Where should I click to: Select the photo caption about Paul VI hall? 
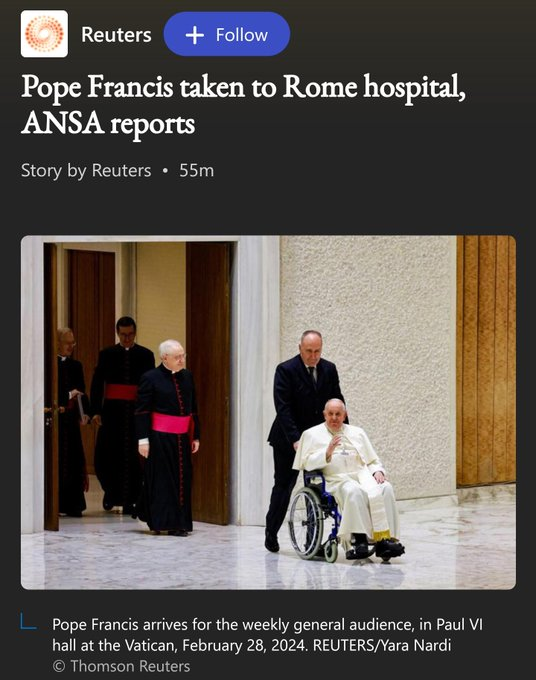point(268,634)
